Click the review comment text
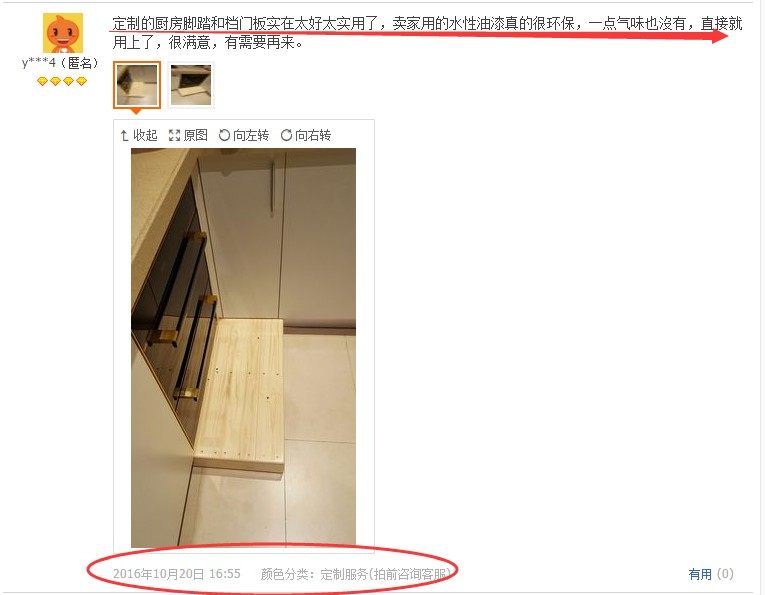 tap(427, 33)
